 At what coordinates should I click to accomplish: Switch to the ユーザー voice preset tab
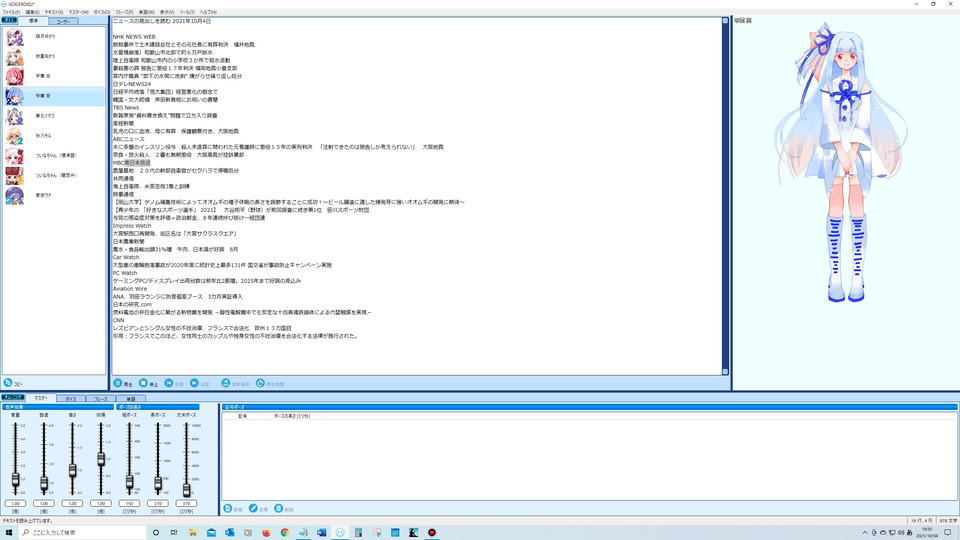pos(64,21)
